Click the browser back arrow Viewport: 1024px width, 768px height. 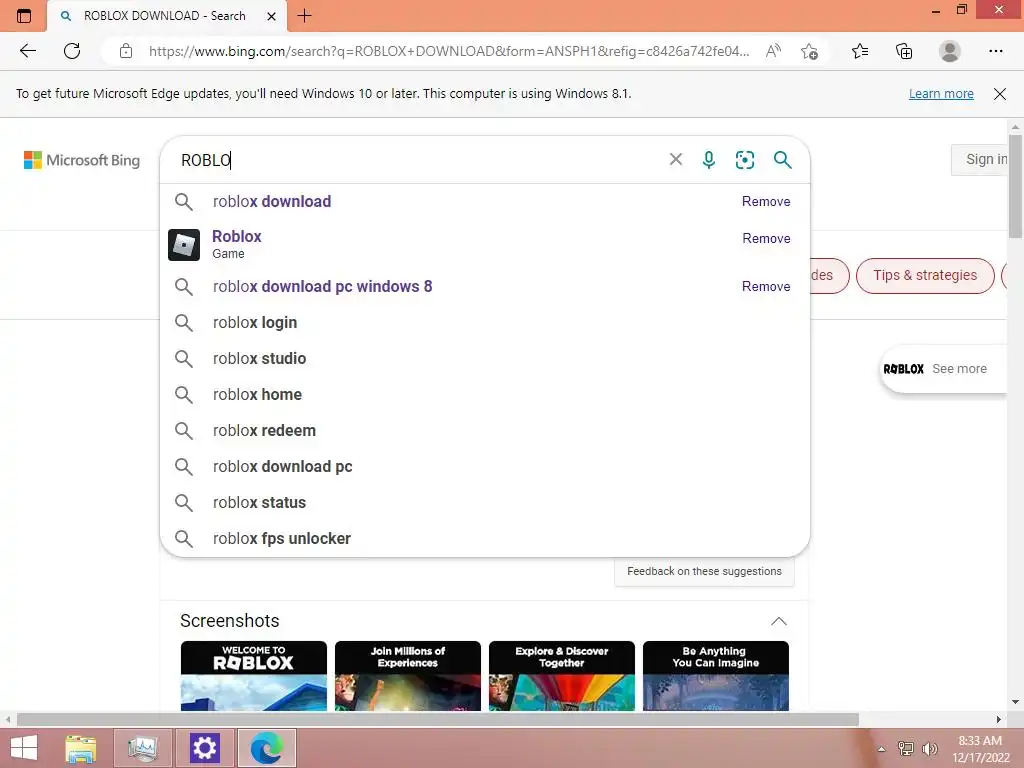(x=28, y=51)
